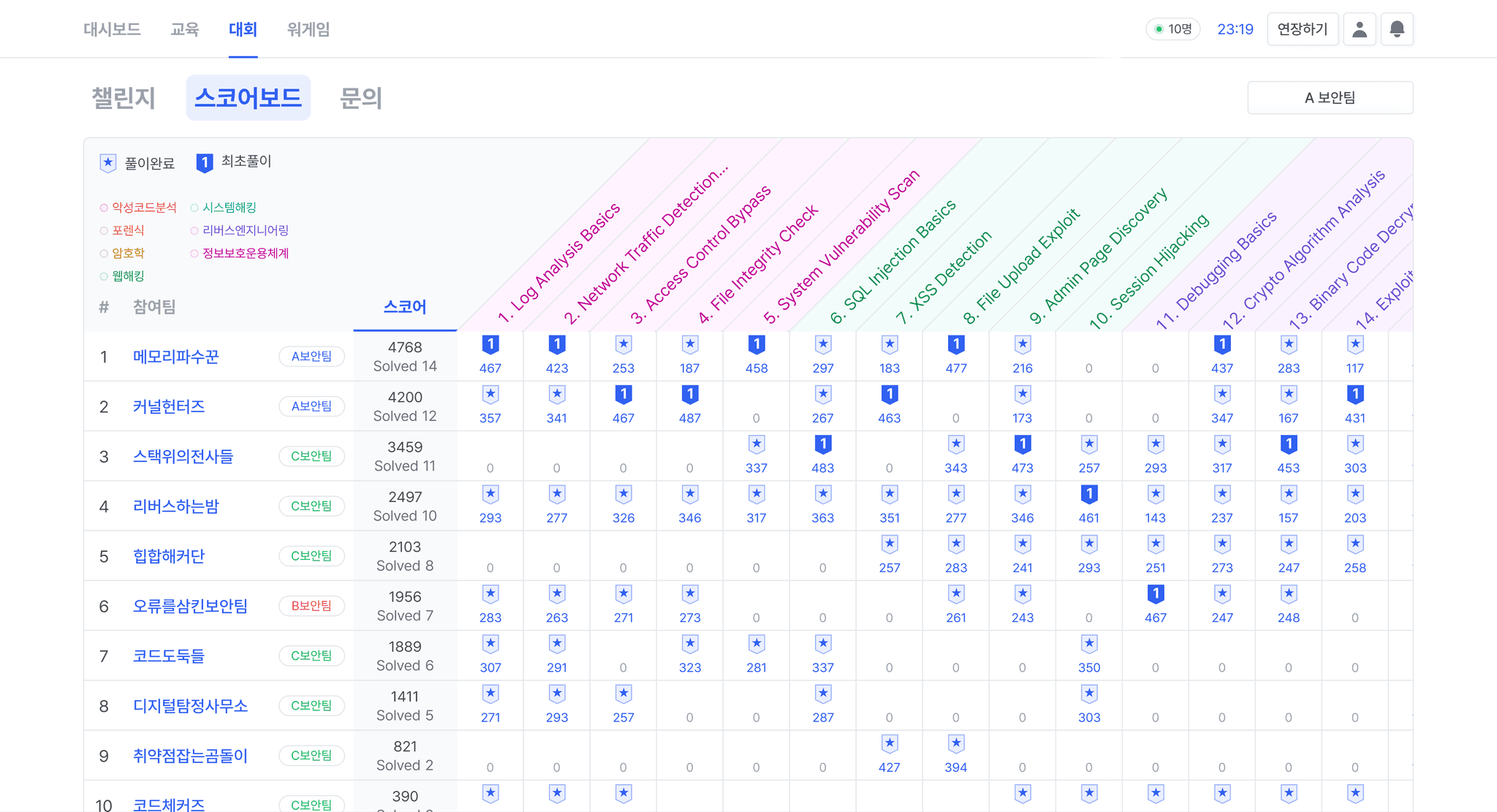Click 커널헌터즈 first-solve badge scored 431
The width and height of the screenshot is (1497, 812).
point(1355,395)
